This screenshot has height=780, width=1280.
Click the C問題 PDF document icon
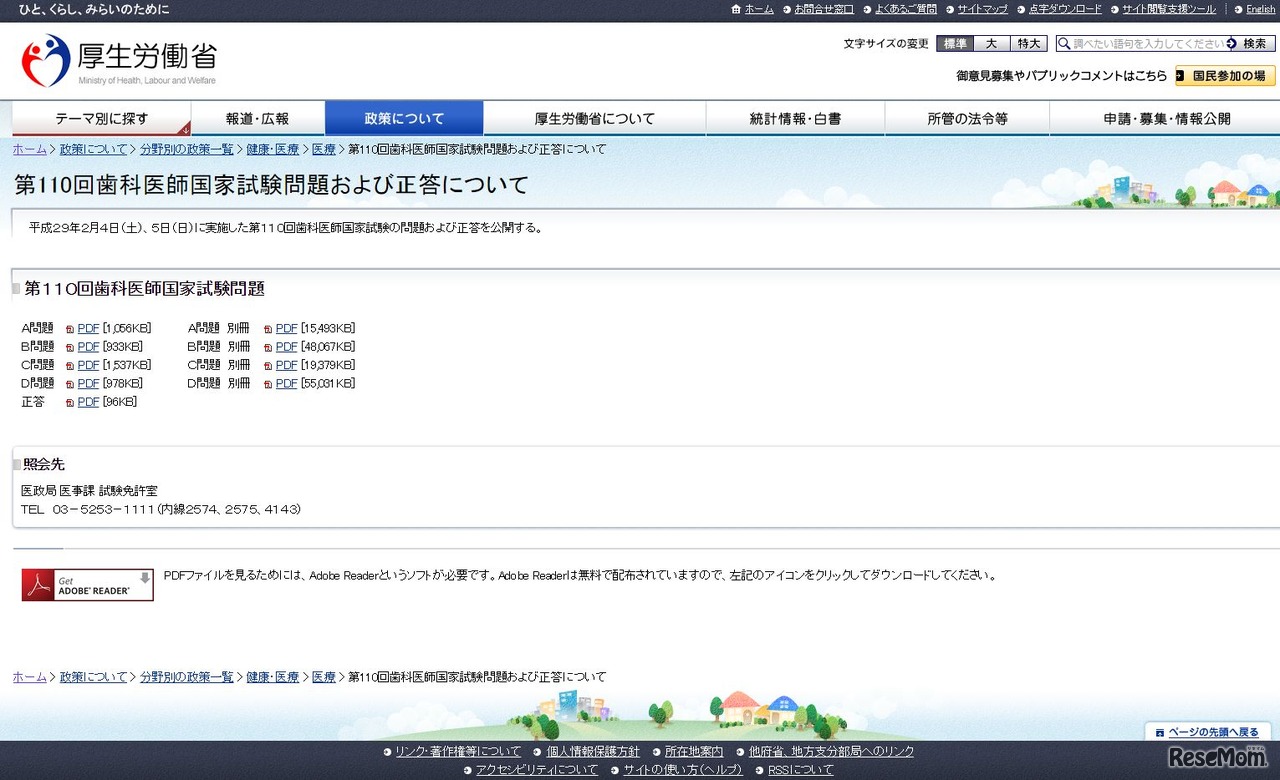[69, 365]
